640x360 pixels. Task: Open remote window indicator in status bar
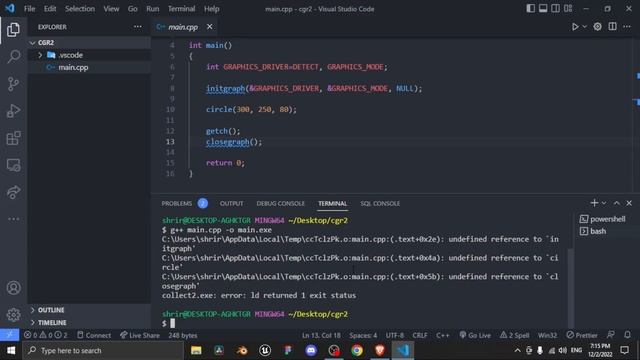(9, 335)
